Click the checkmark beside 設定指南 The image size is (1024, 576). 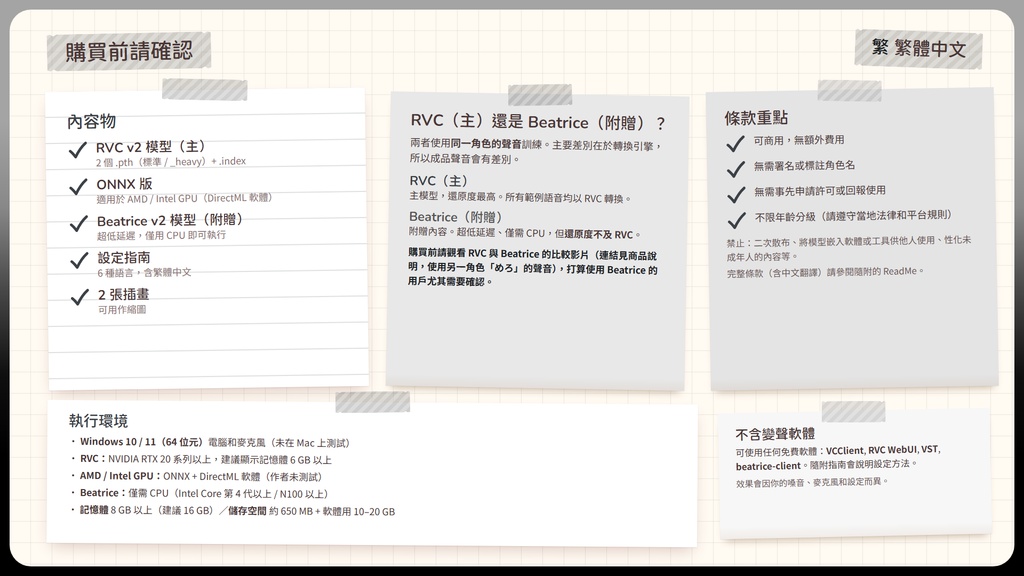[x=79, y=261]
